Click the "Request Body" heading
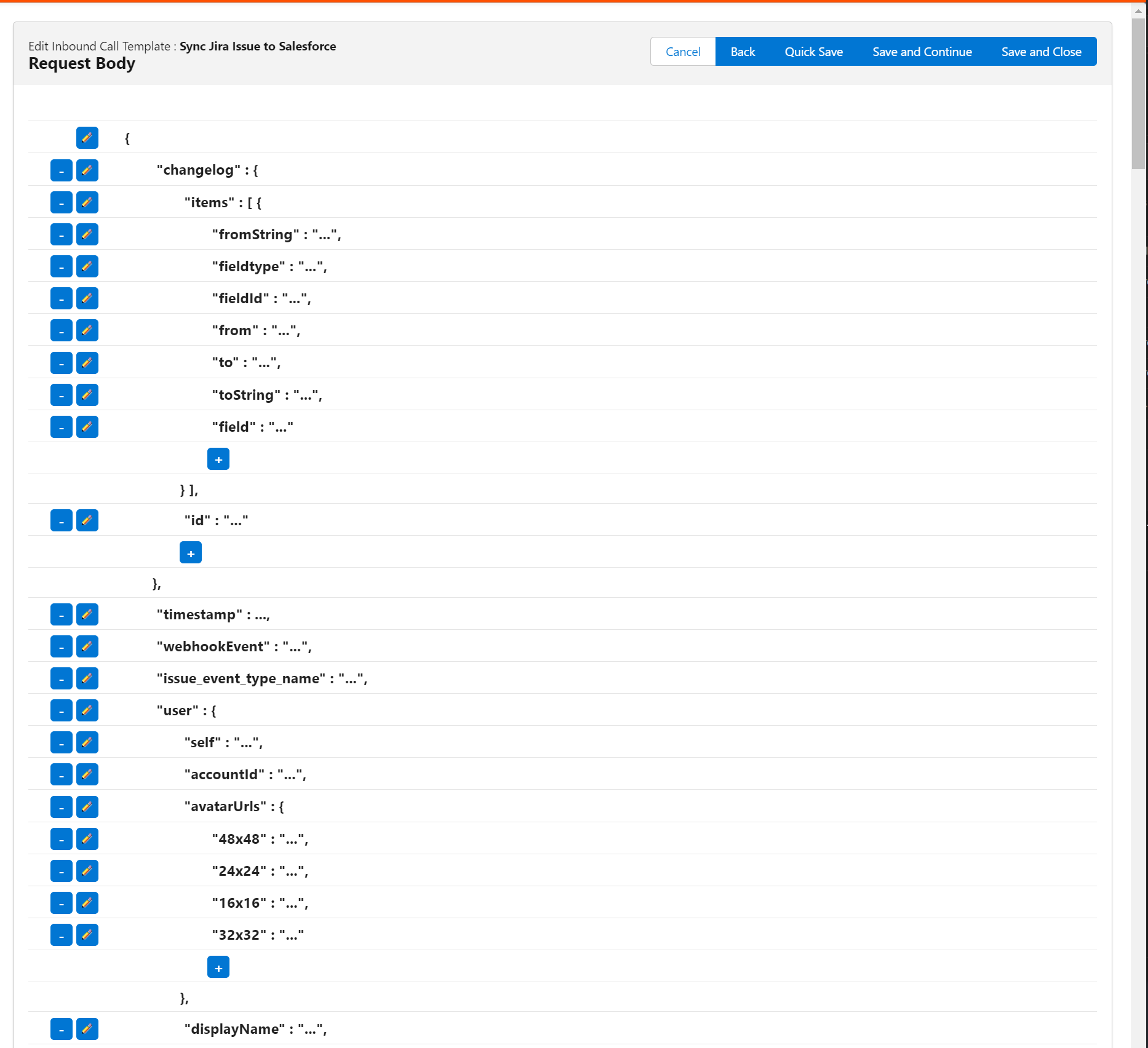This screenshot has height=1048, width=1148. (82, 63)
